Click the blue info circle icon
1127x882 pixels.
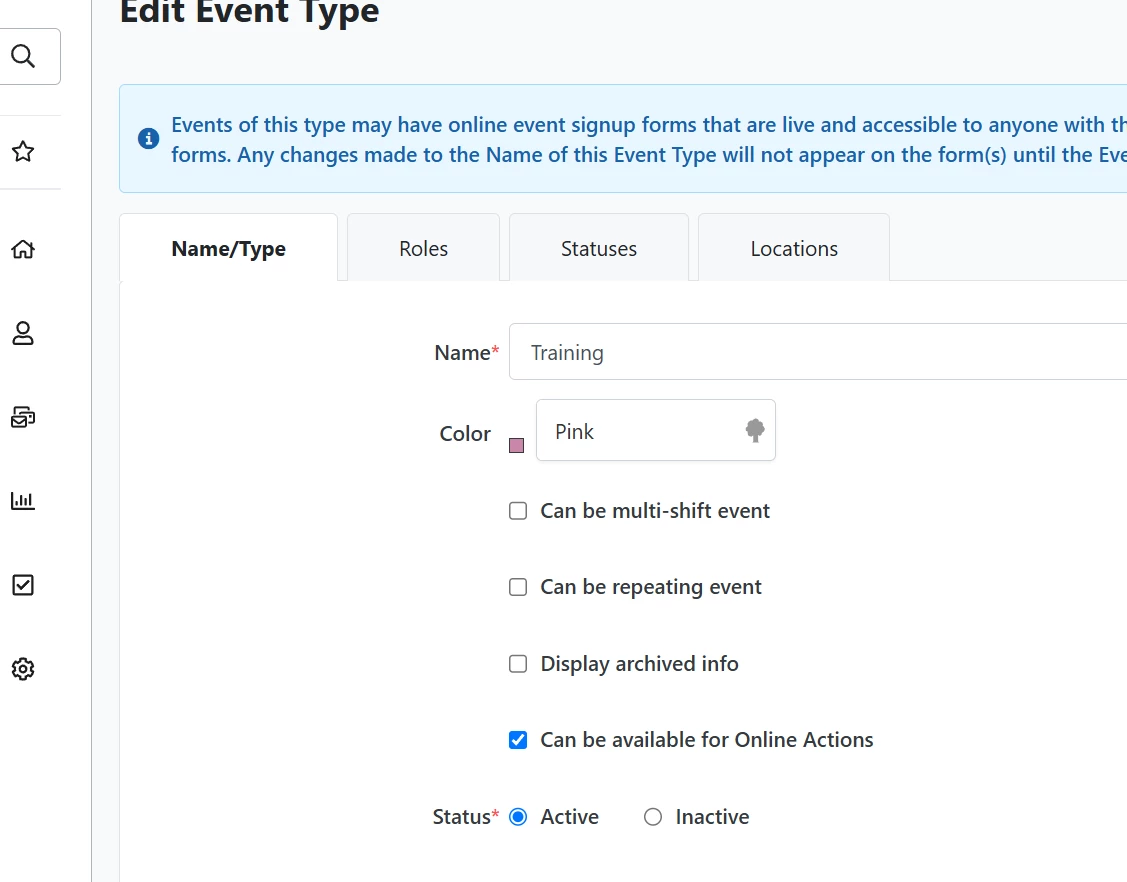[x=149, y=139]
